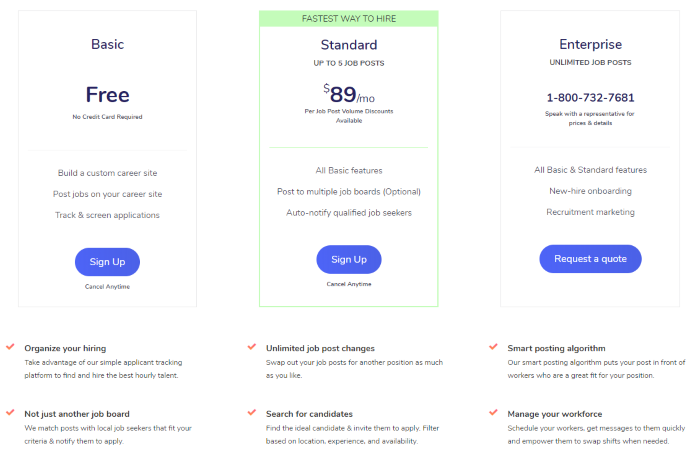This screenshot has width=700, height=456.
Task: Click New-hire onboarding feature text
Action: pos(590,191)
